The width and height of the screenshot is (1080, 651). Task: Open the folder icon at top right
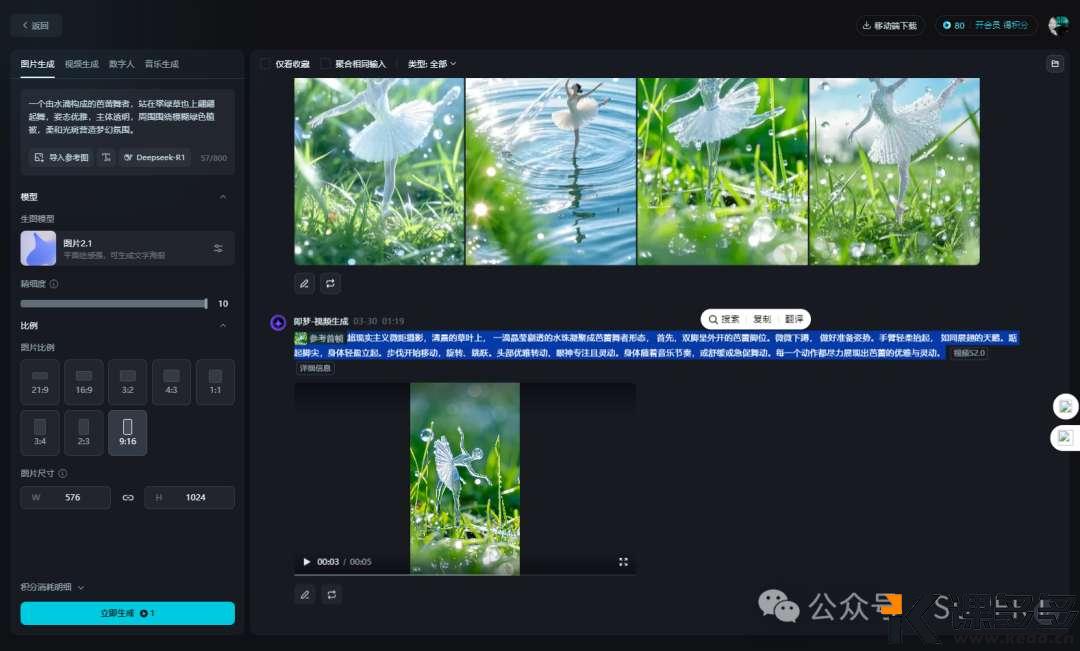pyautogui.click(x=1054, y=64)
